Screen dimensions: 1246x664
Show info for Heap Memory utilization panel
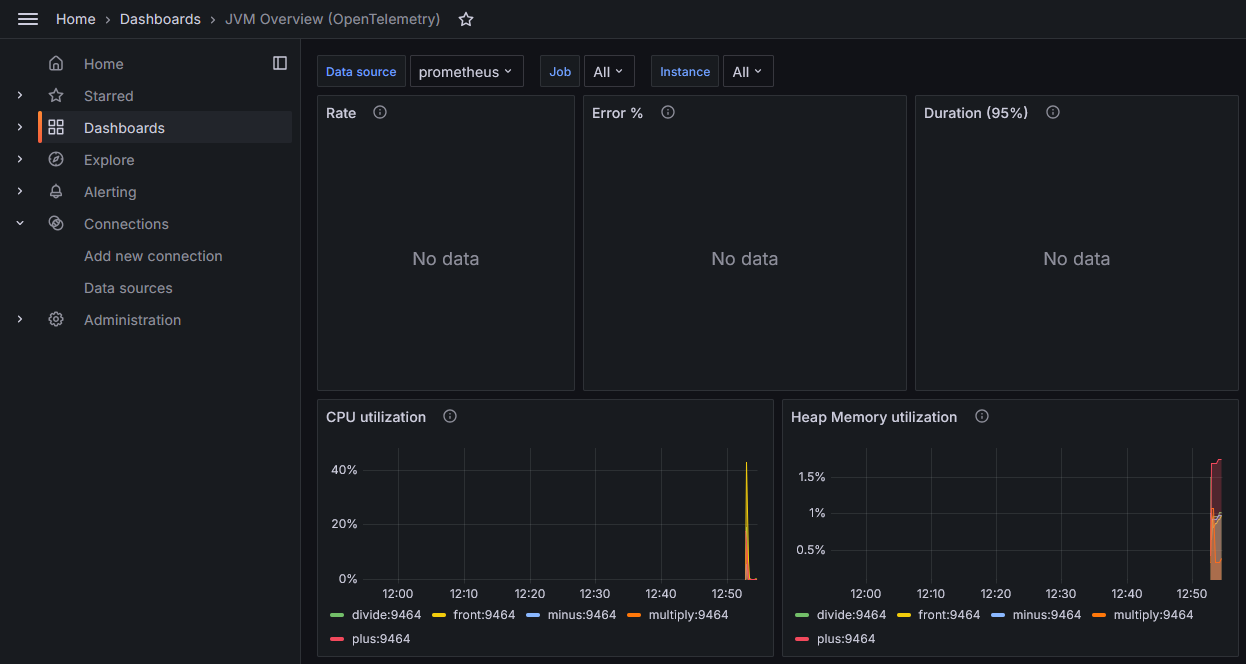(x=982, y=416)
